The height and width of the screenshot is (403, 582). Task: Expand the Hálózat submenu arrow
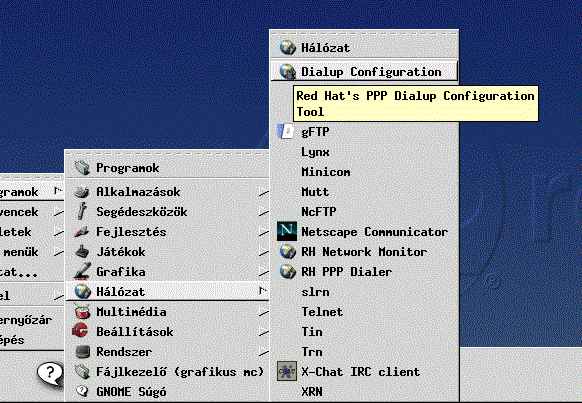click(263, 291)
